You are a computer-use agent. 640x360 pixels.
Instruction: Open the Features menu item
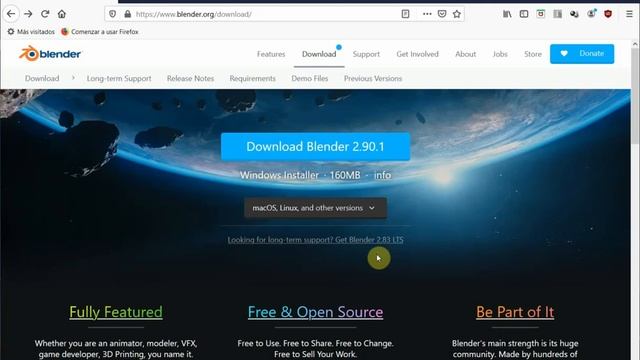pyautogui.click(x=271, y=54)
